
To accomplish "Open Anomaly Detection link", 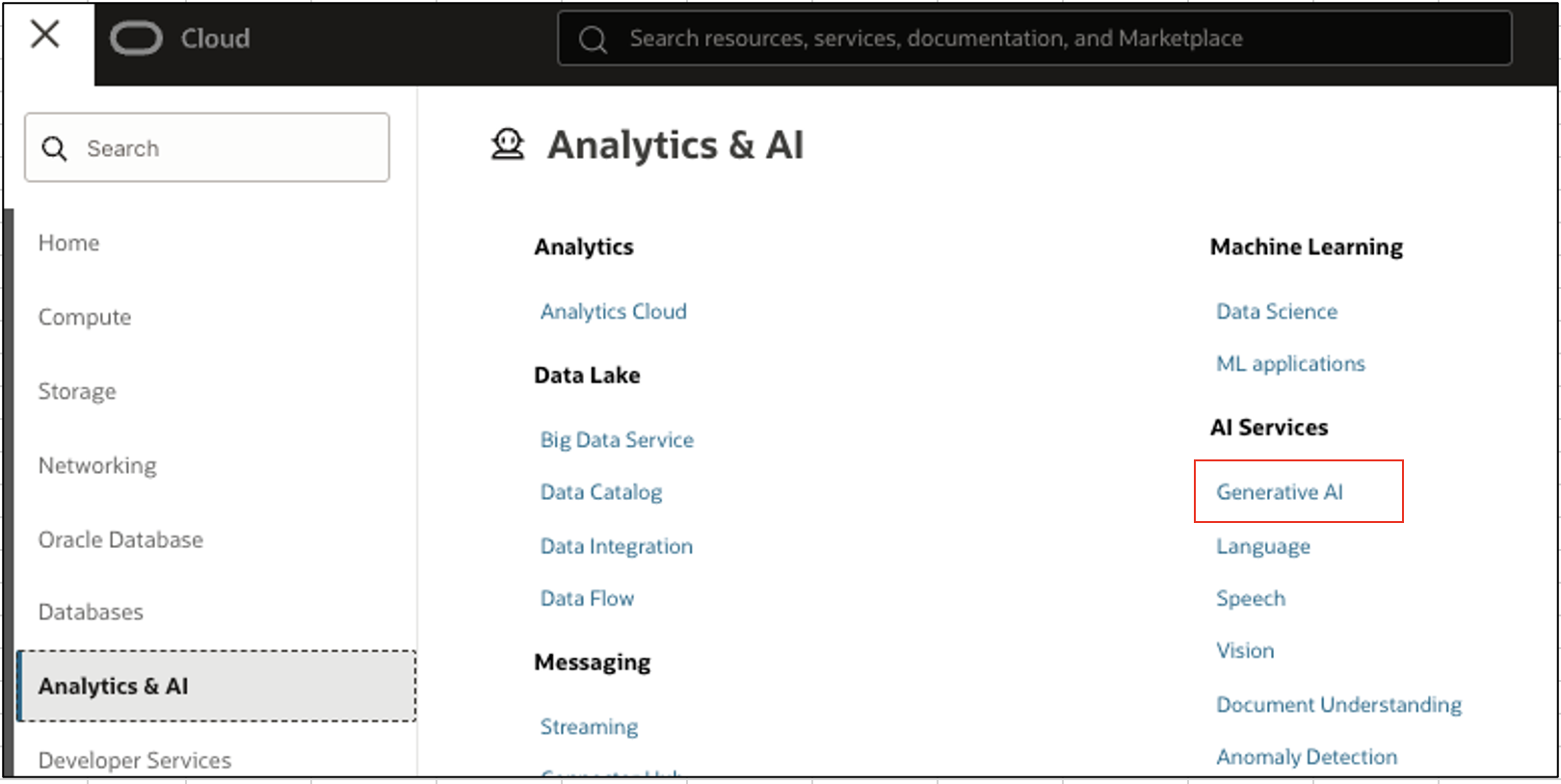I will 1307,756.
